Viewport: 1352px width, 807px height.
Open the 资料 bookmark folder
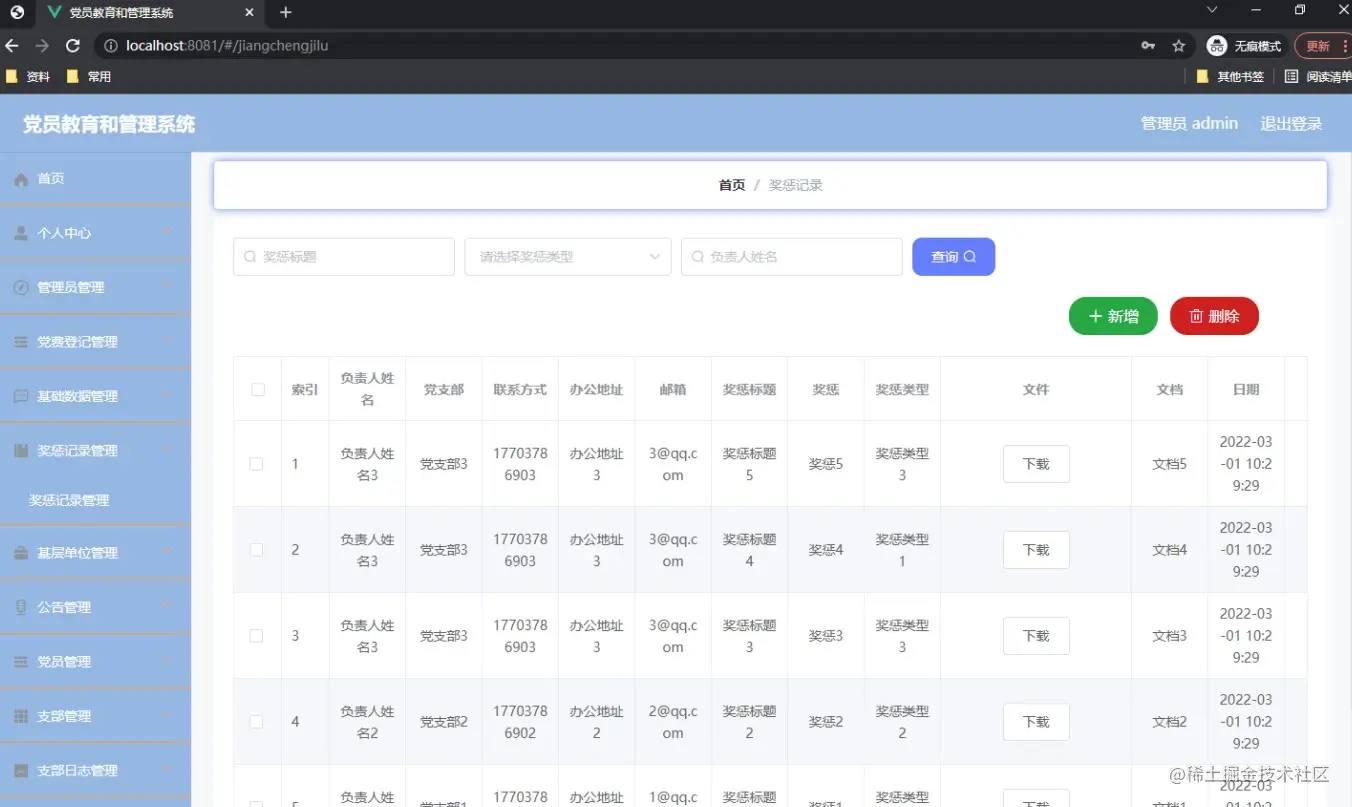point(28,76)
